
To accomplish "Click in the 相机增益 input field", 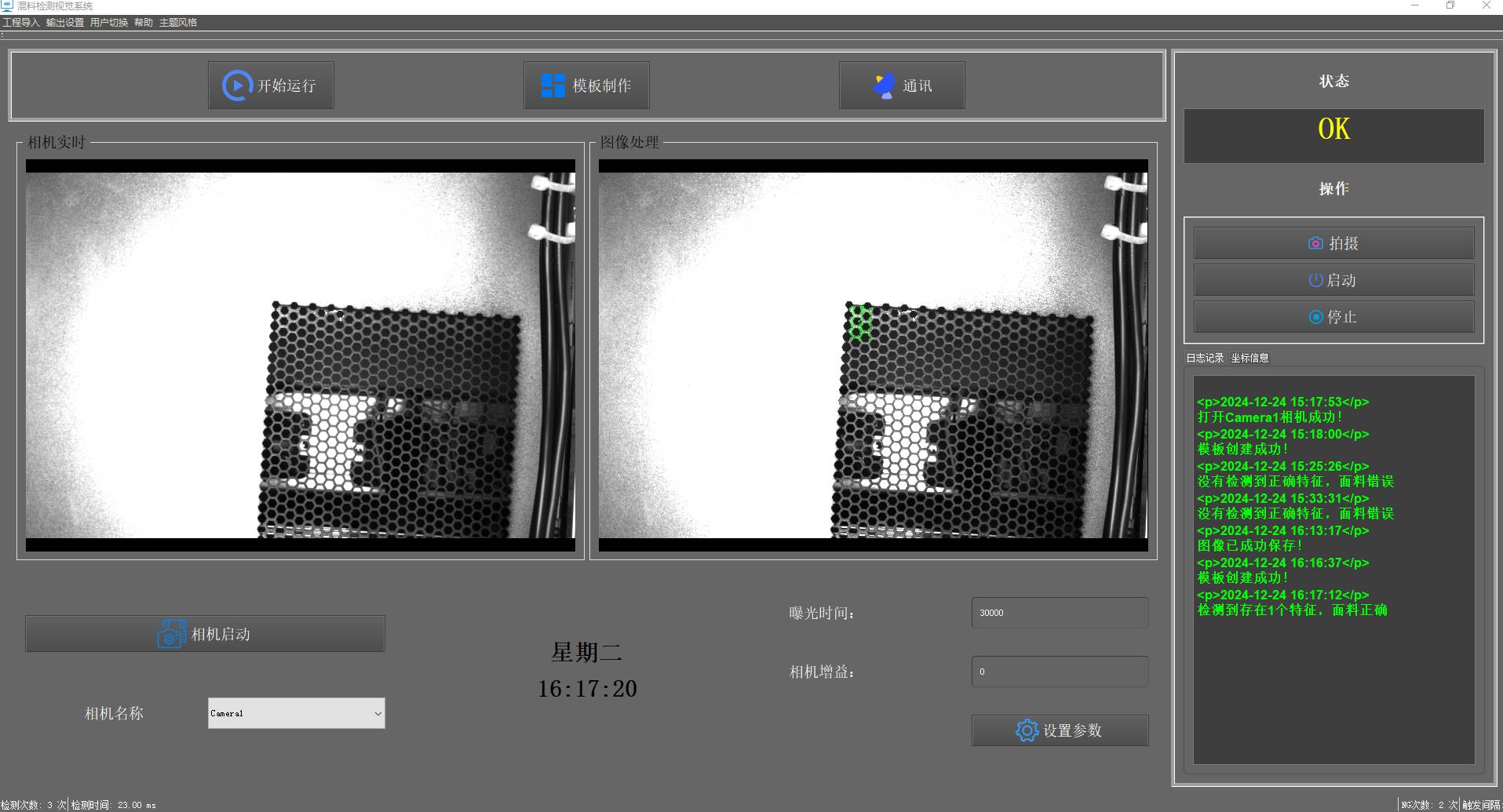I will (x=1060, y=672).
